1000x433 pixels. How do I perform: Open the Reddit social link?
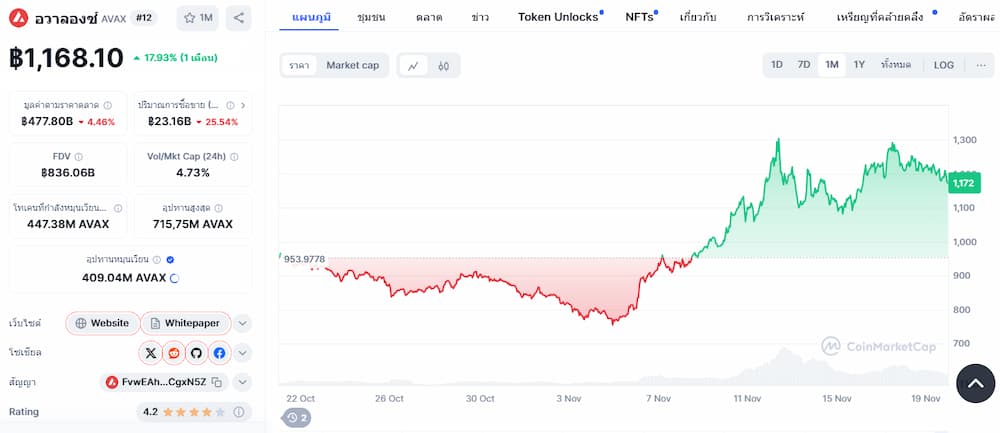[173, 353]
